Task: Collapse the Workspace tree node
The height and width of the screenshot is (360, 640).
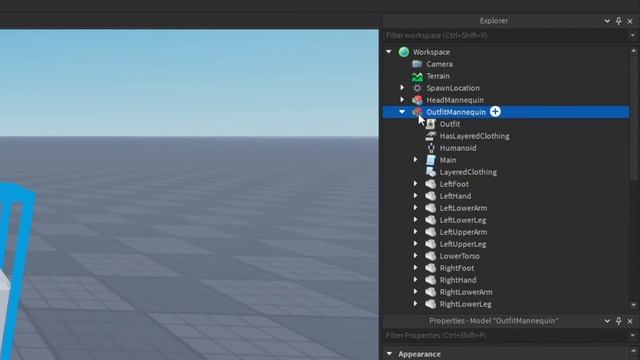Action: click(389, 52)
